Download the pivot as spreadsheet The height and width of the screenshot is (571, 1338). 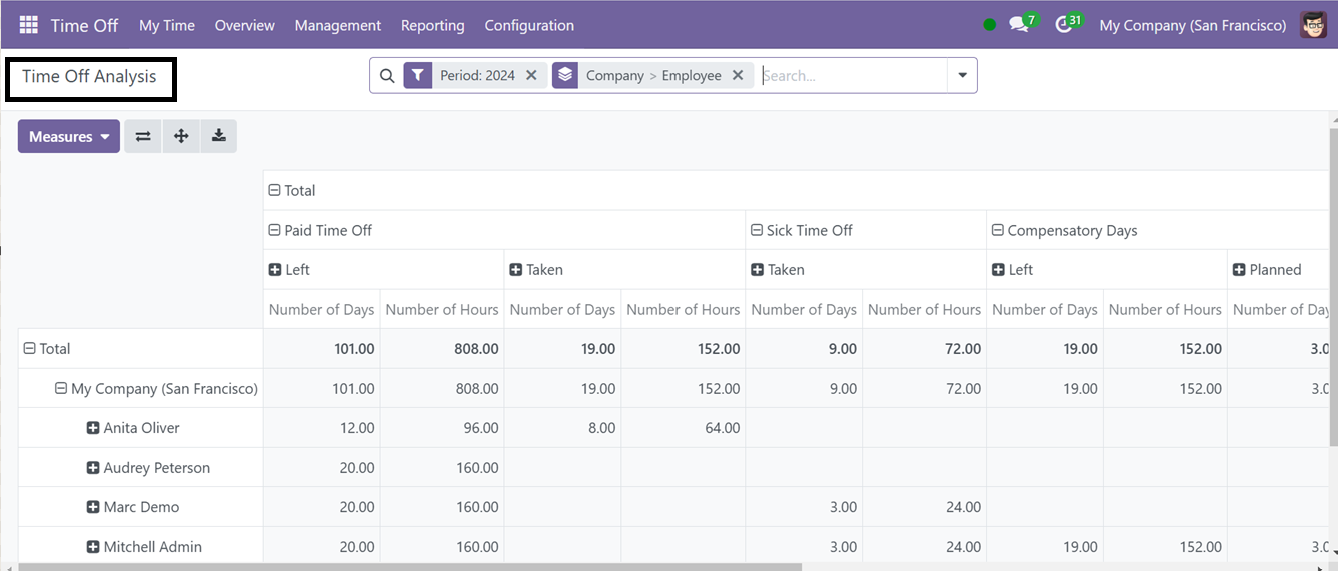[219, 136]
